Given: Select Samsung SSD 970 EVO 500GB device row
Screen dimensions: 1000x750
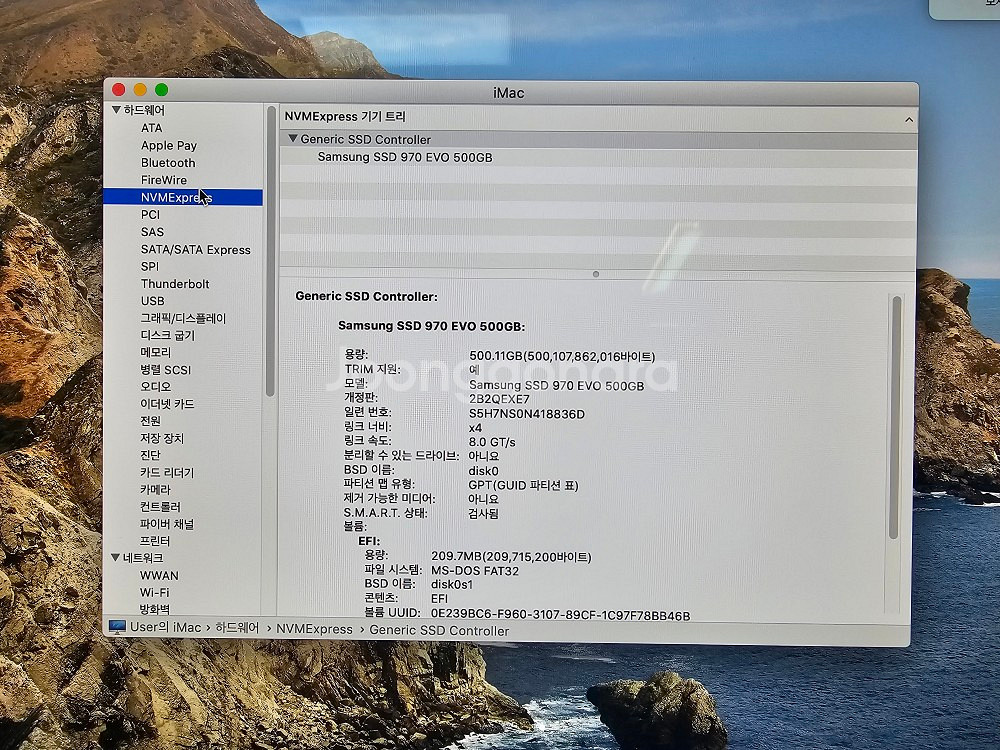Looking at the screenshot, I should point(598,158).
